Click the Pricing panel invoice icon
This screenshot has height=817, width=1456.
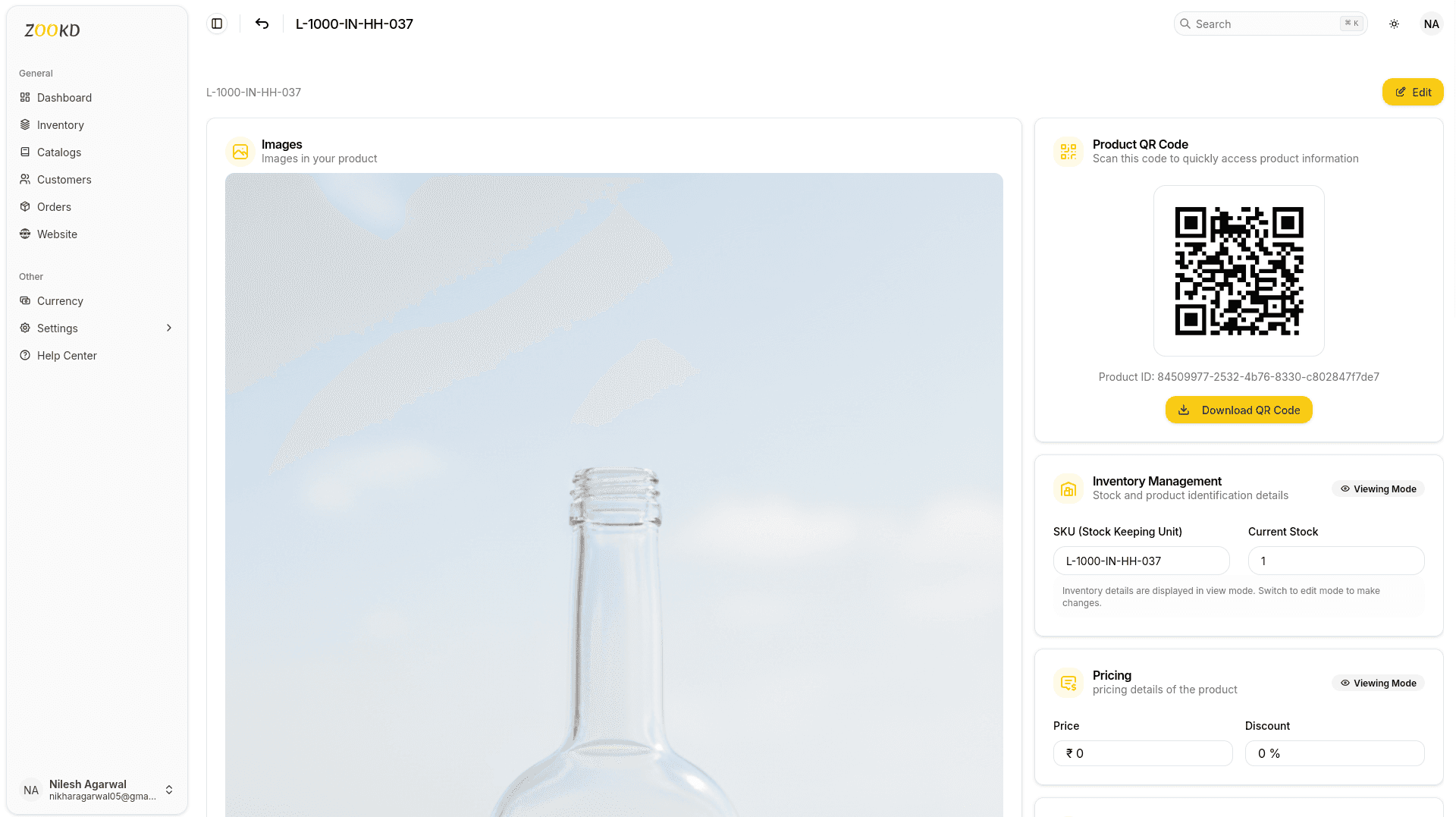1068,682
